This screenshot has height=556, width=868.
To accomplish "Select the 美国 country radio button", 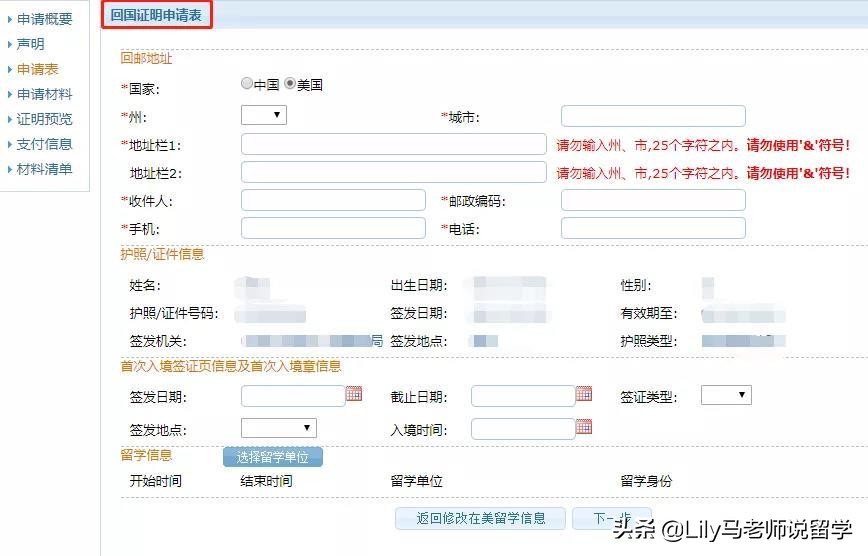I will click(x=290, y=84).
